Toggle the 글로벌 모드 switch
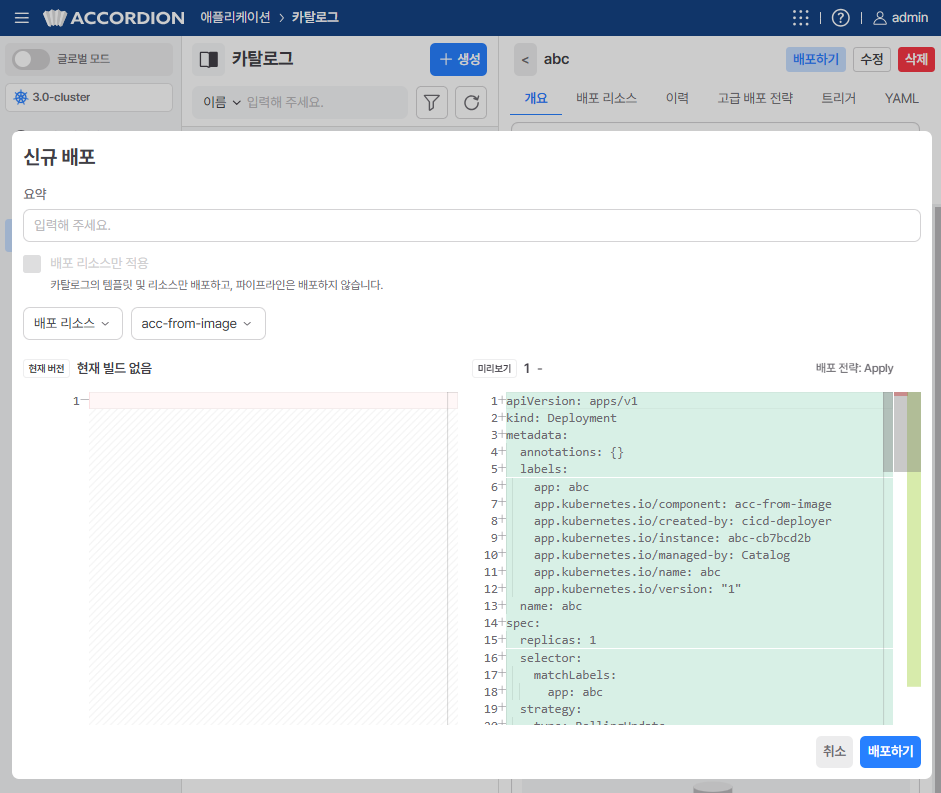 click(x=31, y=59)
